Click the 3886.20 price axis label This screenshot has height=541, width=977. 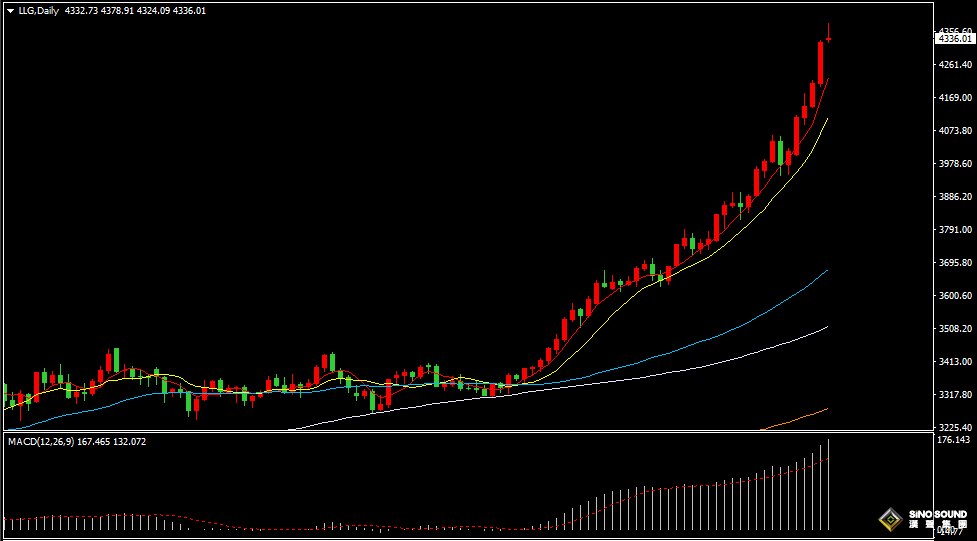(953, 197)
